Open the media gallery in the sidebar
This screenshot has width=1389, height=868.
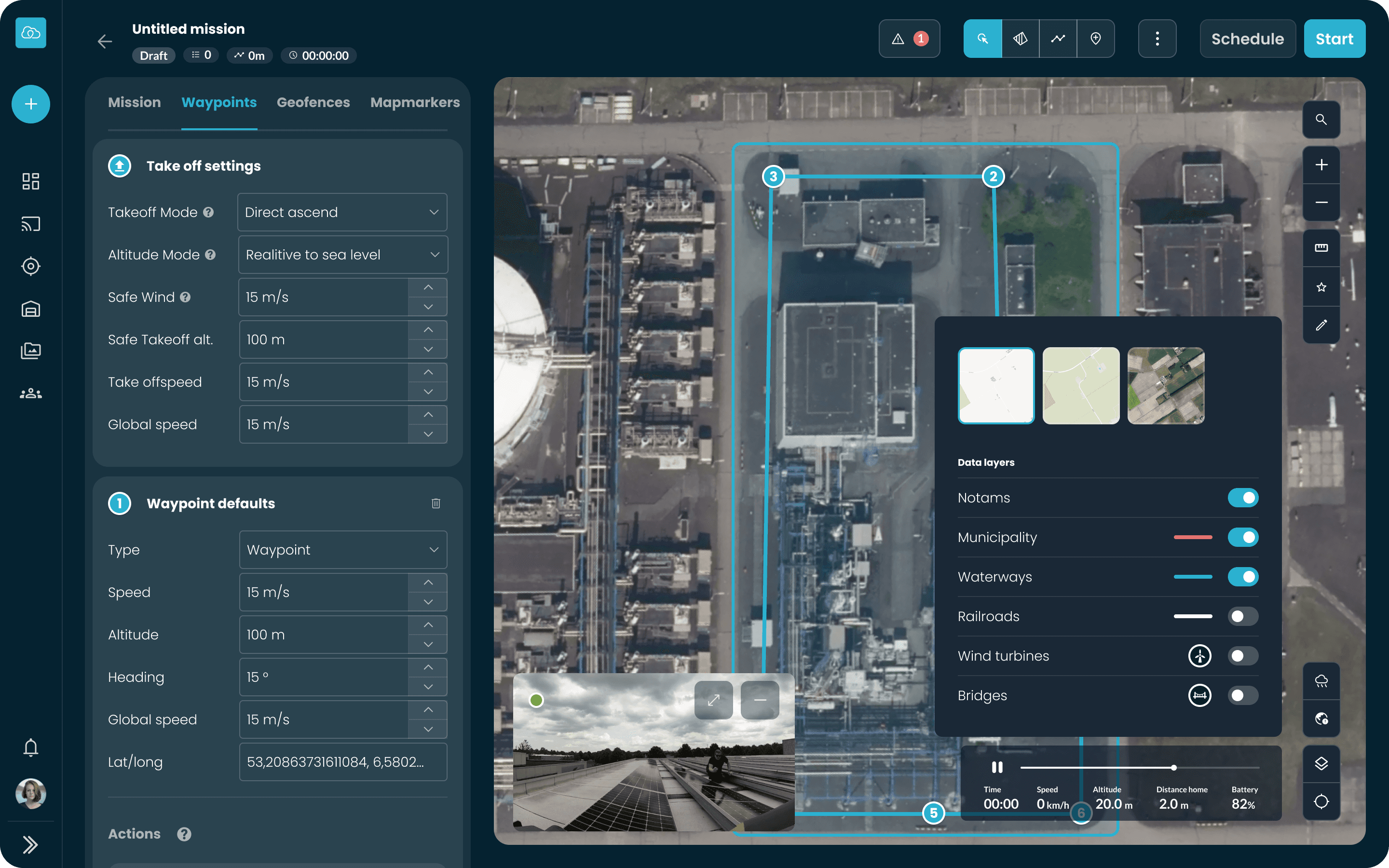pos(30,351)
